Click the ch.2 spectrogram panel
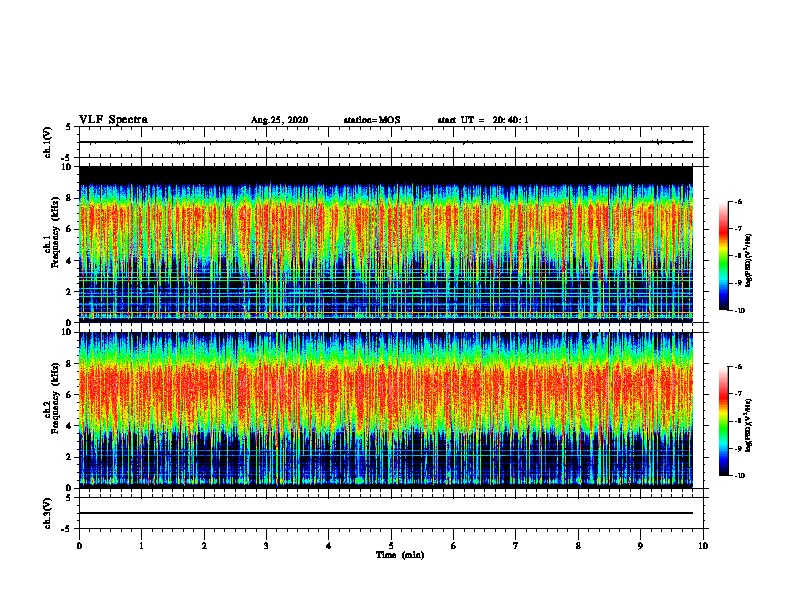This screenshot has width=792, height=612. pos(386,410)
